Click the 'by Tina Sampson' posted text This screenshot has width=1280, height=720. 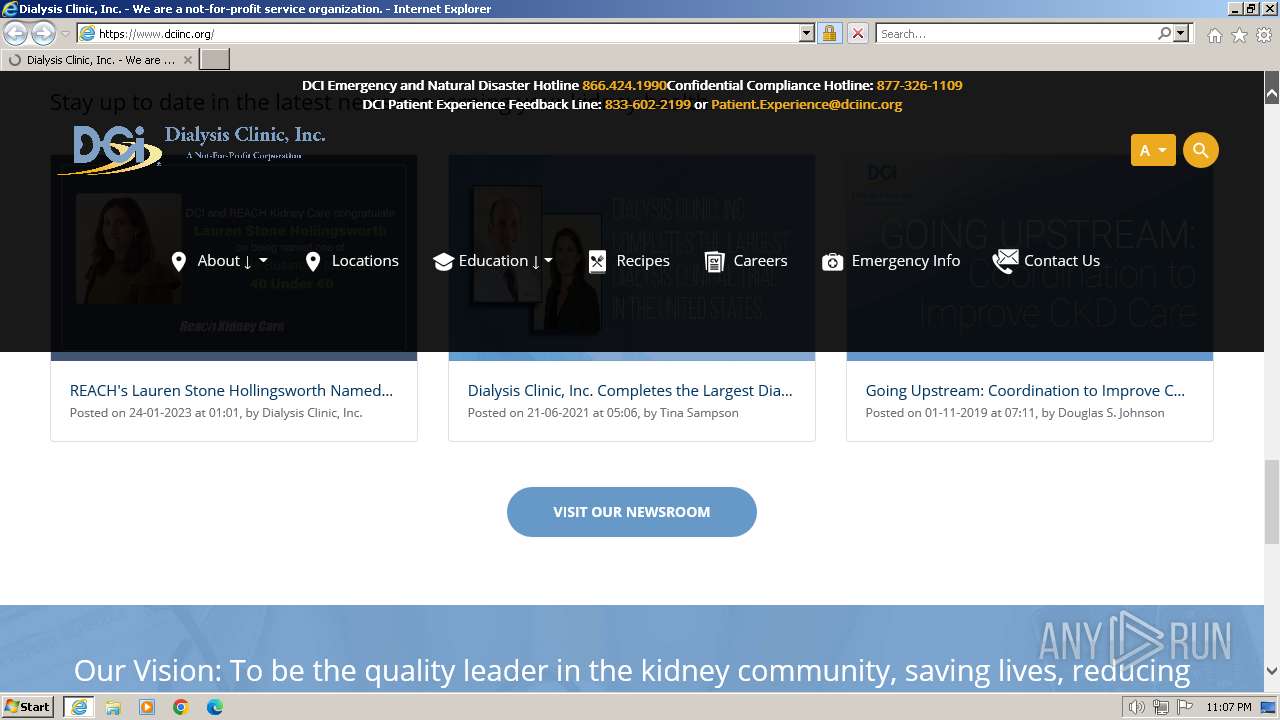coord(691,413)
